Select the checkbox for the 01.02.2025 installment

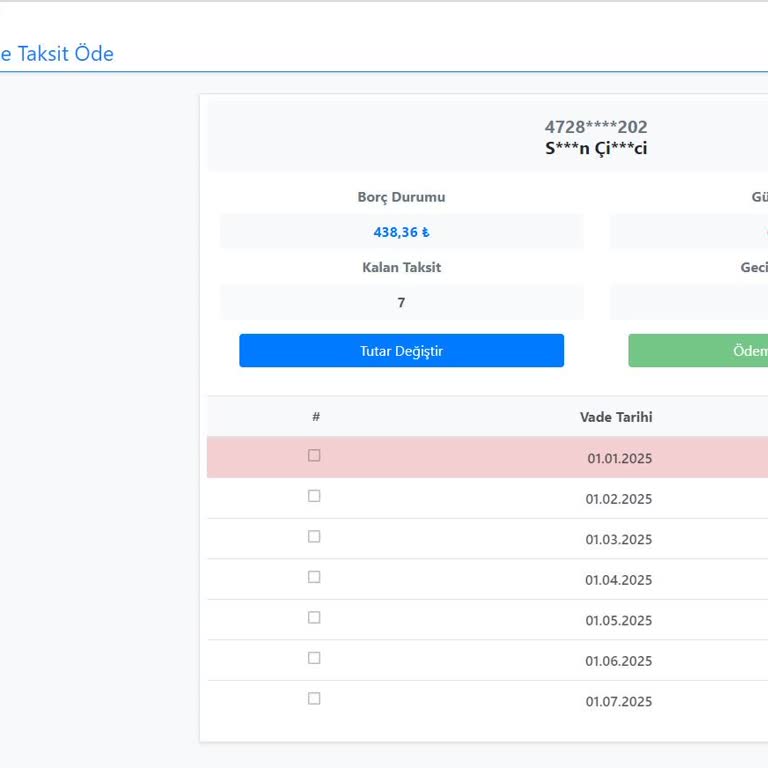click(314, 496)
